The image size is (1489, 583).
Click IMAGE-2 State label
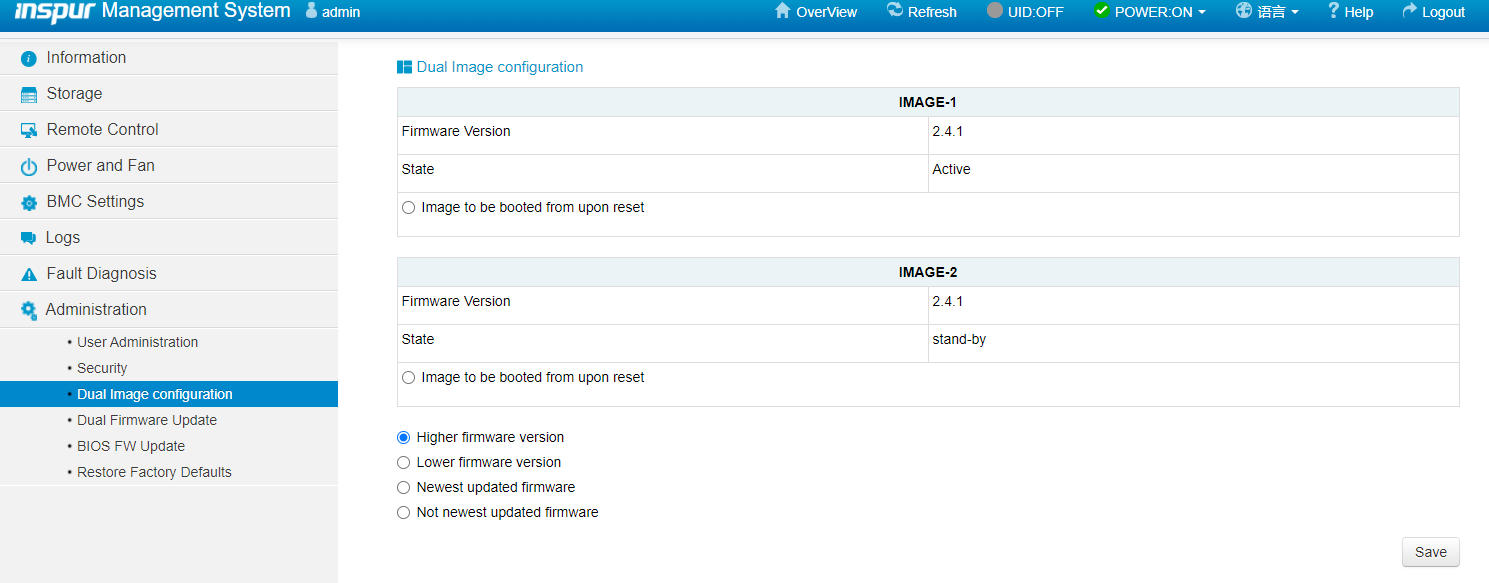418,339
